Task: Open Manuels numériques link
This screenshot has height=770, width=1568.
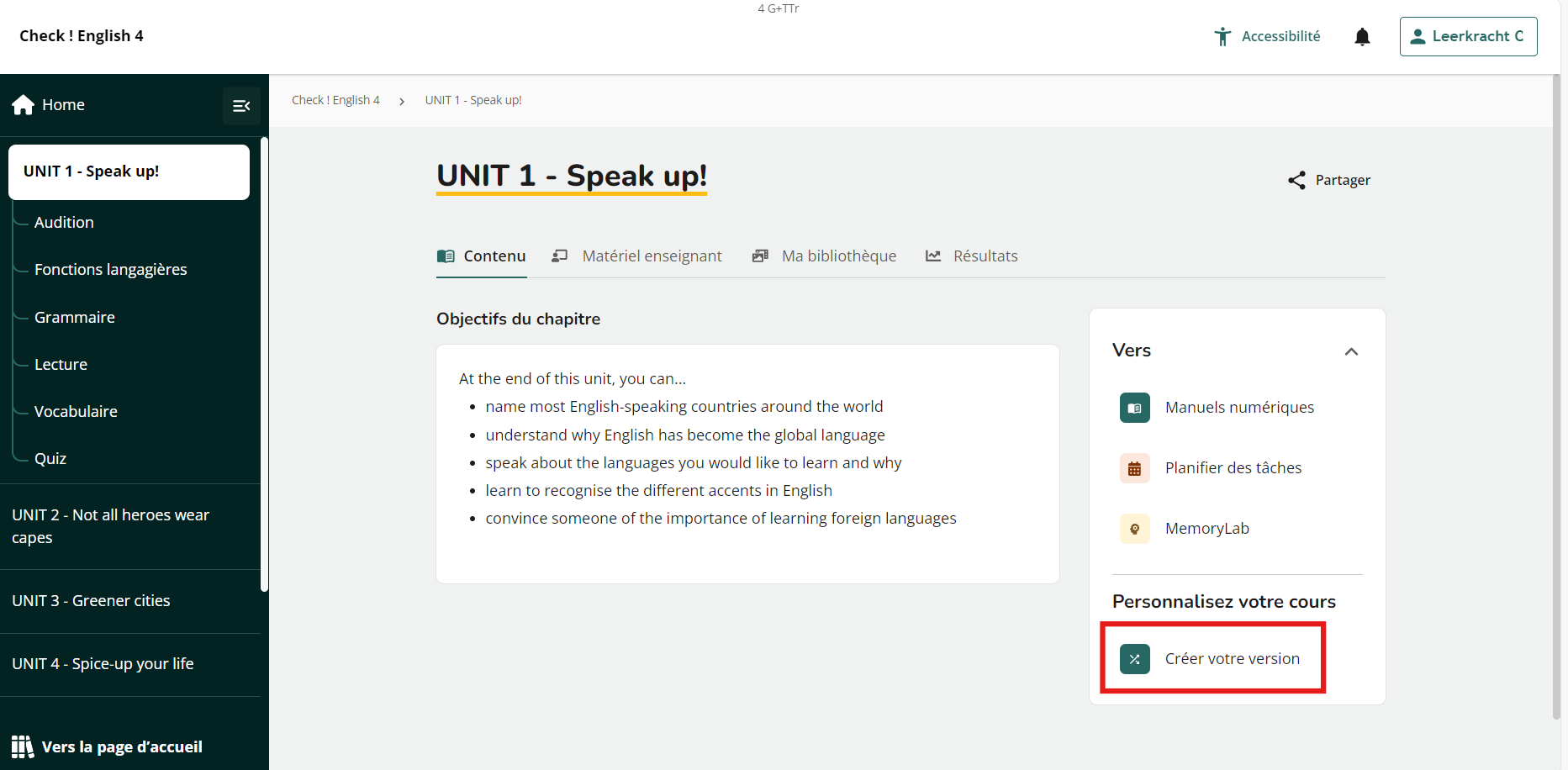Action: [1239, 408]
